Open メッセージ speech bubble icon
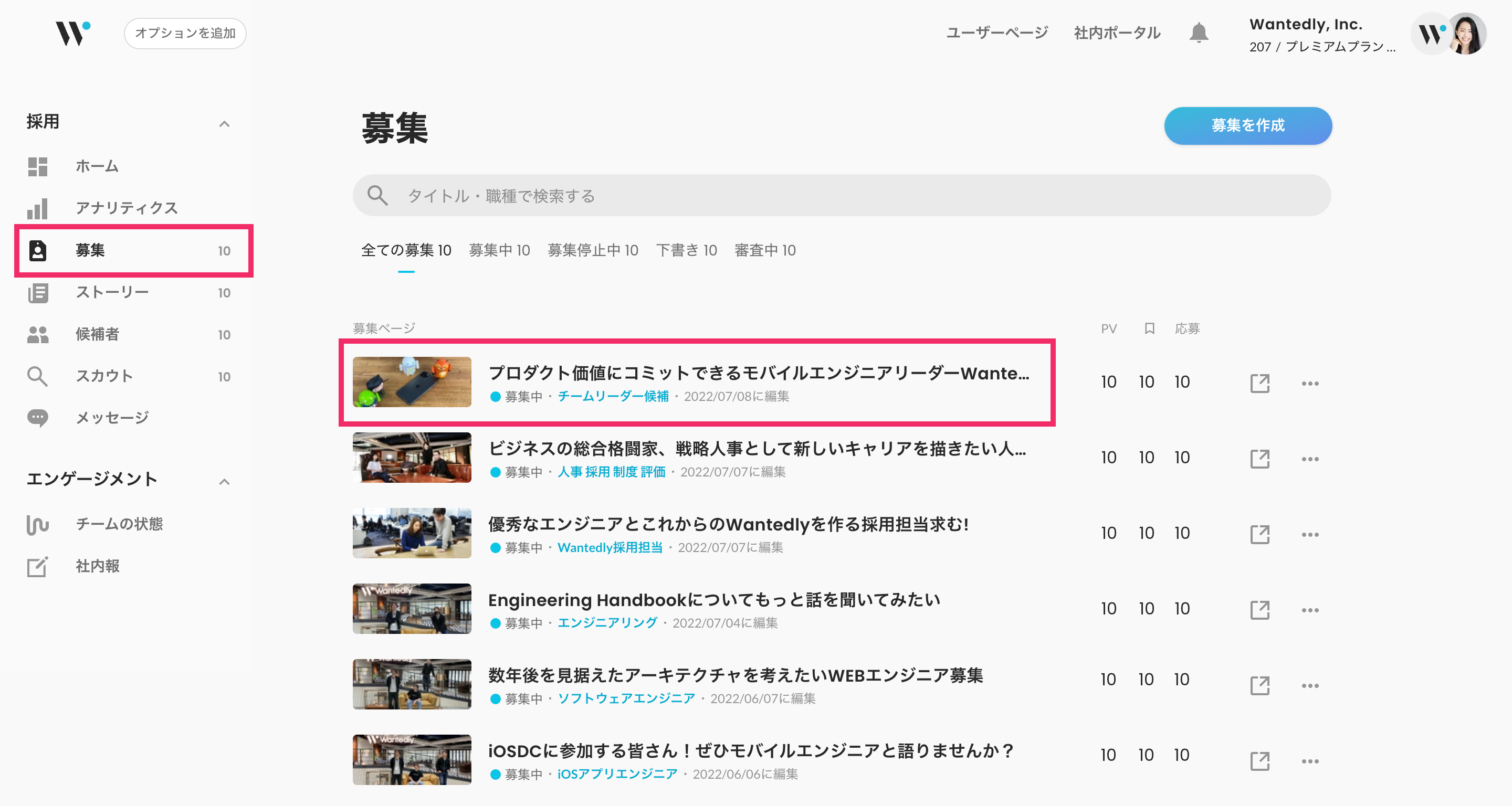The width and height of the screenshot is (1512, 806). [38, 418]
